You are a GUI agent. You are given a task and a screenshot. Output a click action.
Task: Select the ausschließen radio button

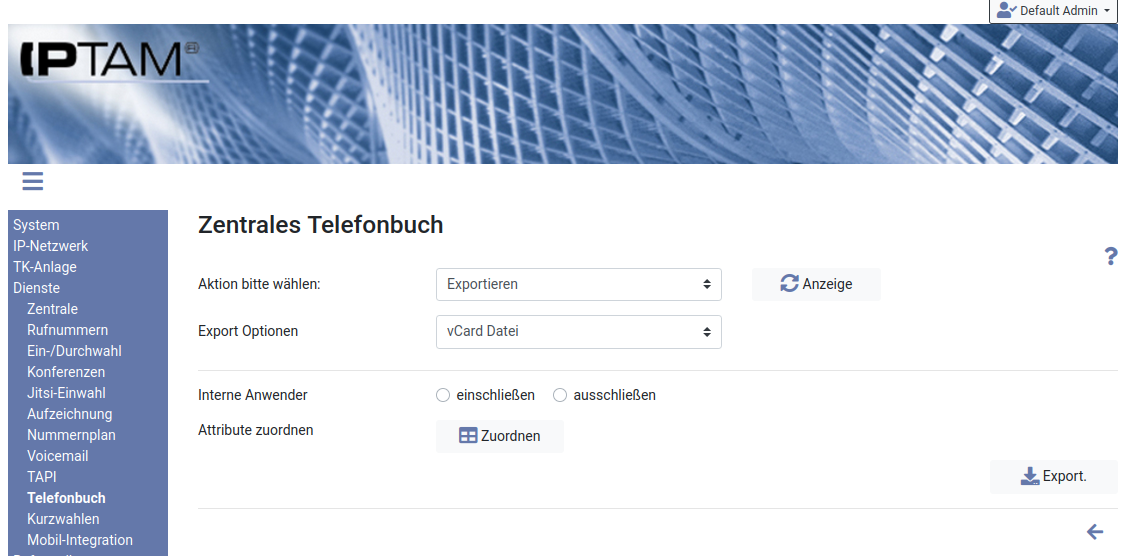click(560, 395)
